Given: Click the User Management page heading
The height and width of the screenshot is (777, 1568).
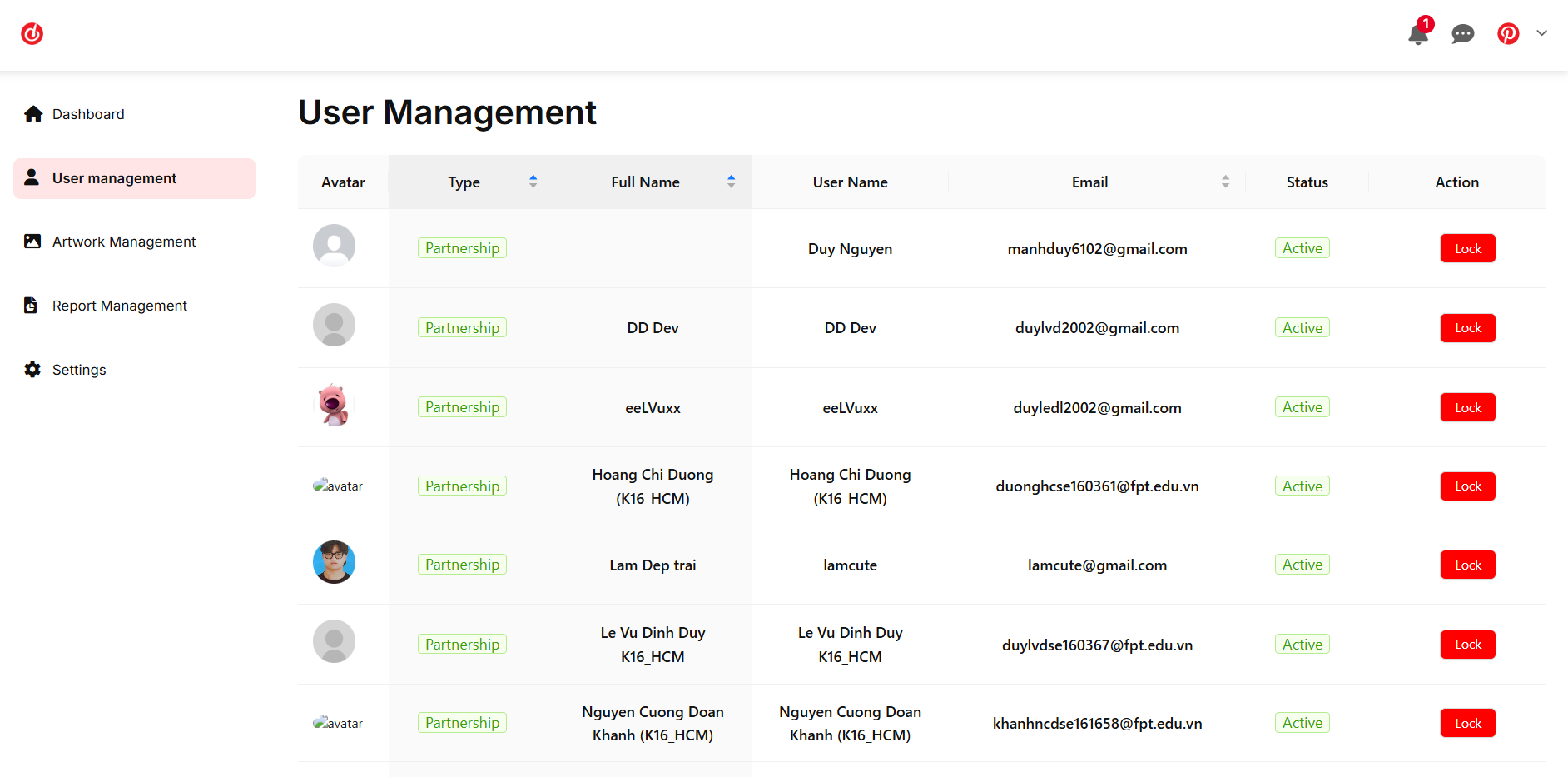Looking at the screenshot, I should [447, 112].
